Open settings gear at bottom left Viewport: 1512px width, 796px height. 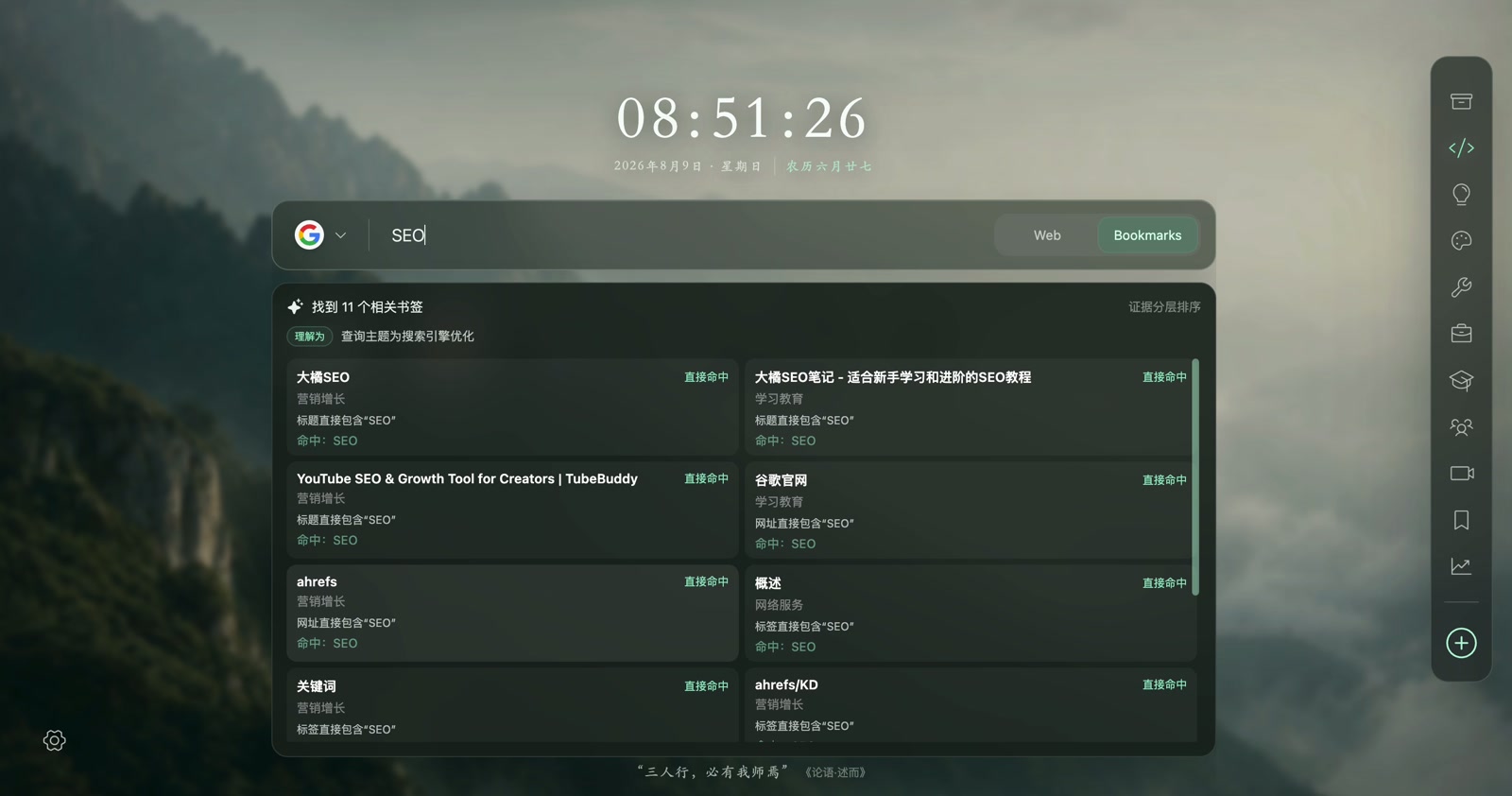55,740
